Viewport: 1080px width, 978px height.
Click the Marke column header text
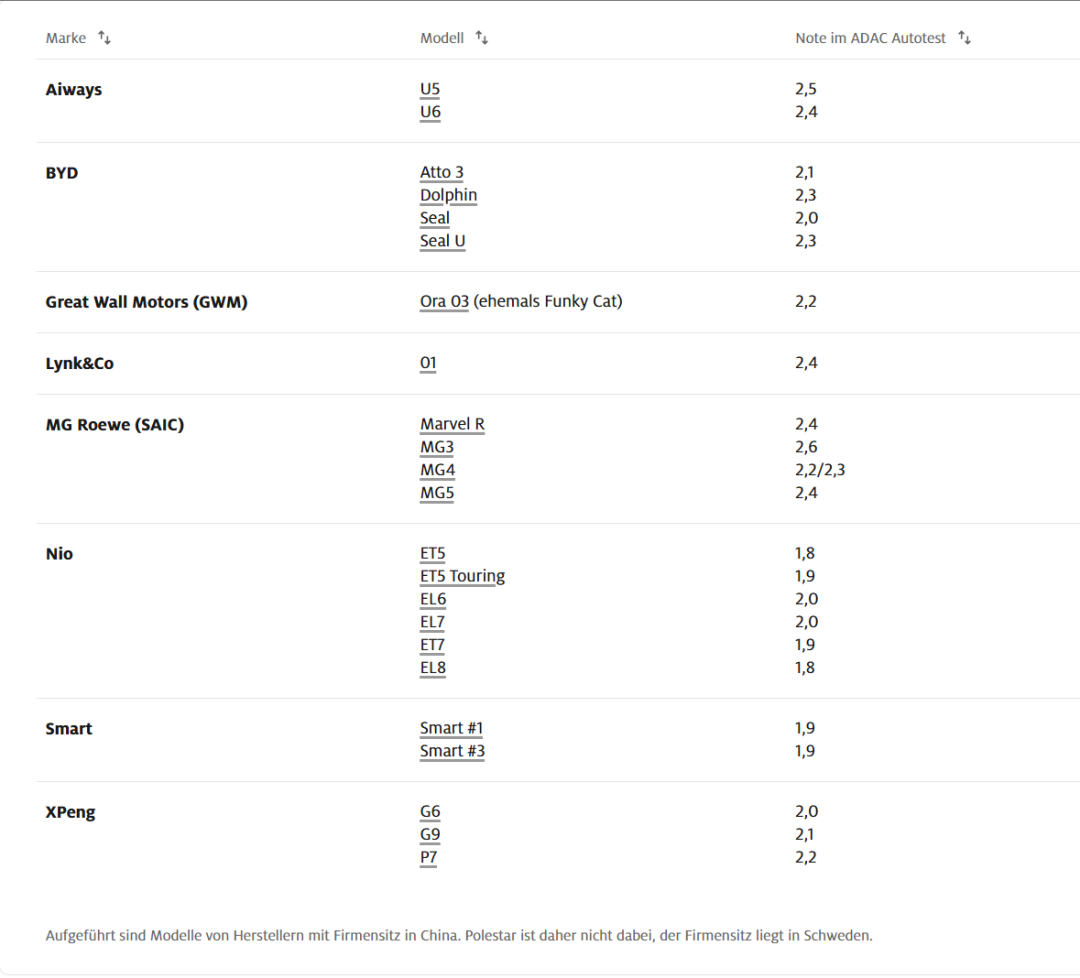click(65, 38)
